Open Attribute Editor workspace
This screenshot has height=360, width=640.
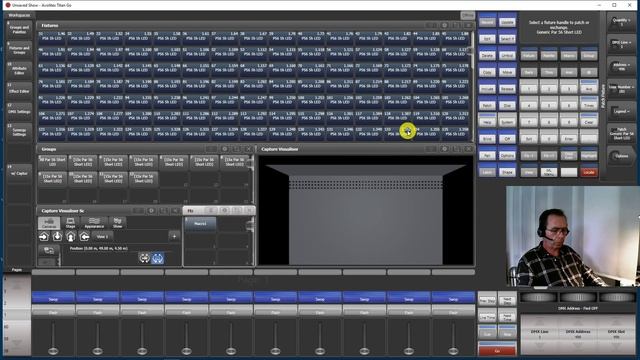pos(19,70)
